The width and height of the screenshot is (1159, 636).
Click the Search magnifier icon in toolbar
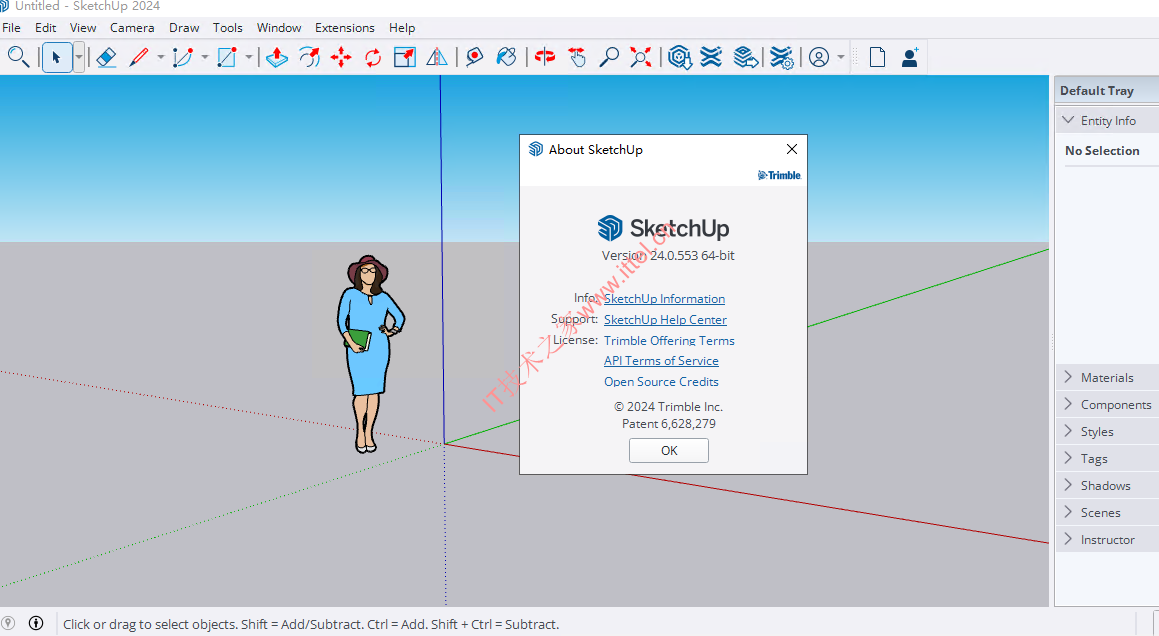[x=18, y=57]
